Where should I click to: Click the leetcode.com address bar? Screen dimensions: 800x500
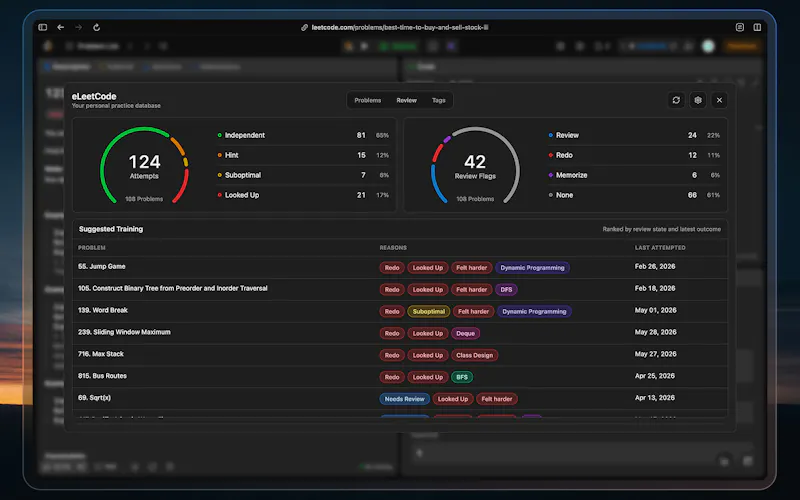(x=399, y=28)
